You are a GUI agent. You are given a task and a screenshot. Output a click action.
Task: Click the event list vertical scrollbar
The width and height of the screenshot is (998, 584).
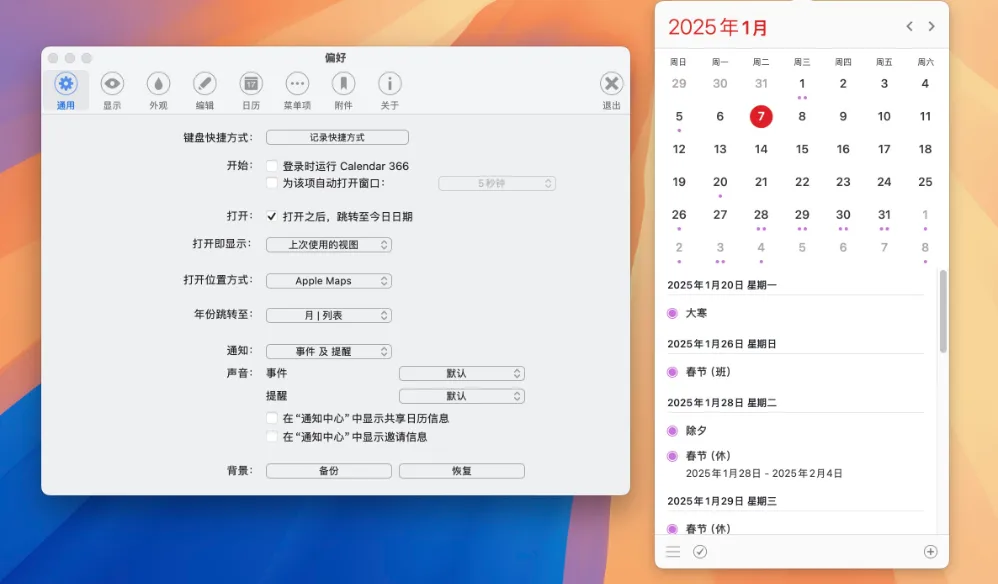943,311
